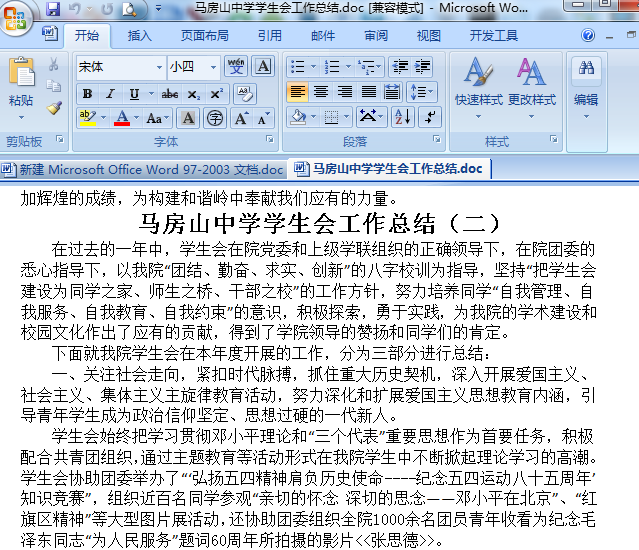The height and width of the screenshot is (550, 639).
Task: Apply paragraph shading with paint bucket
Action: (298, 118)
